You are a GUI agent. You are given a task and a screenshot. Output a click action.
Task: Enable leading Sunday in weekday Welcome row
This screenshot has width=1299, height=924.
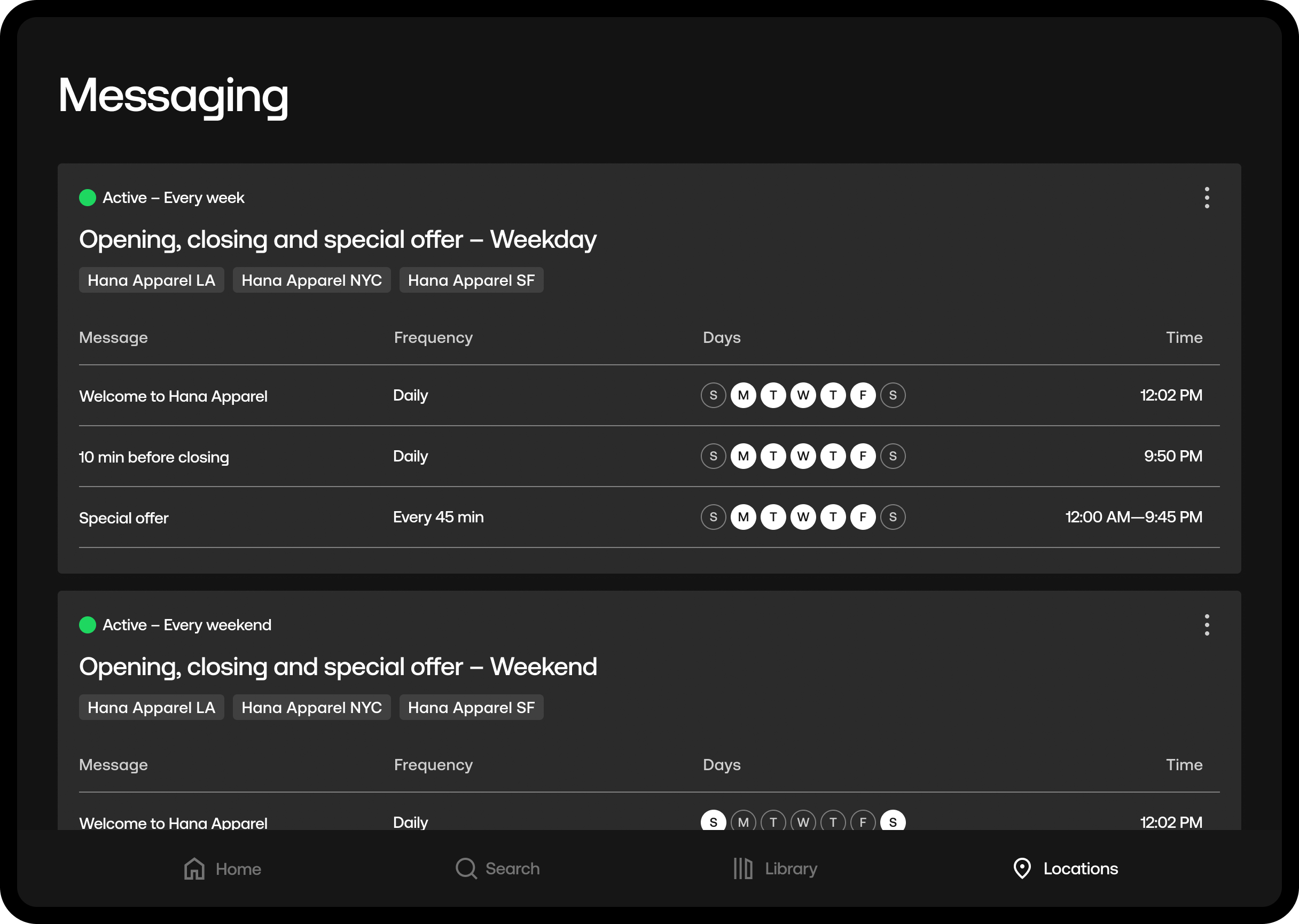pos(713,395)
